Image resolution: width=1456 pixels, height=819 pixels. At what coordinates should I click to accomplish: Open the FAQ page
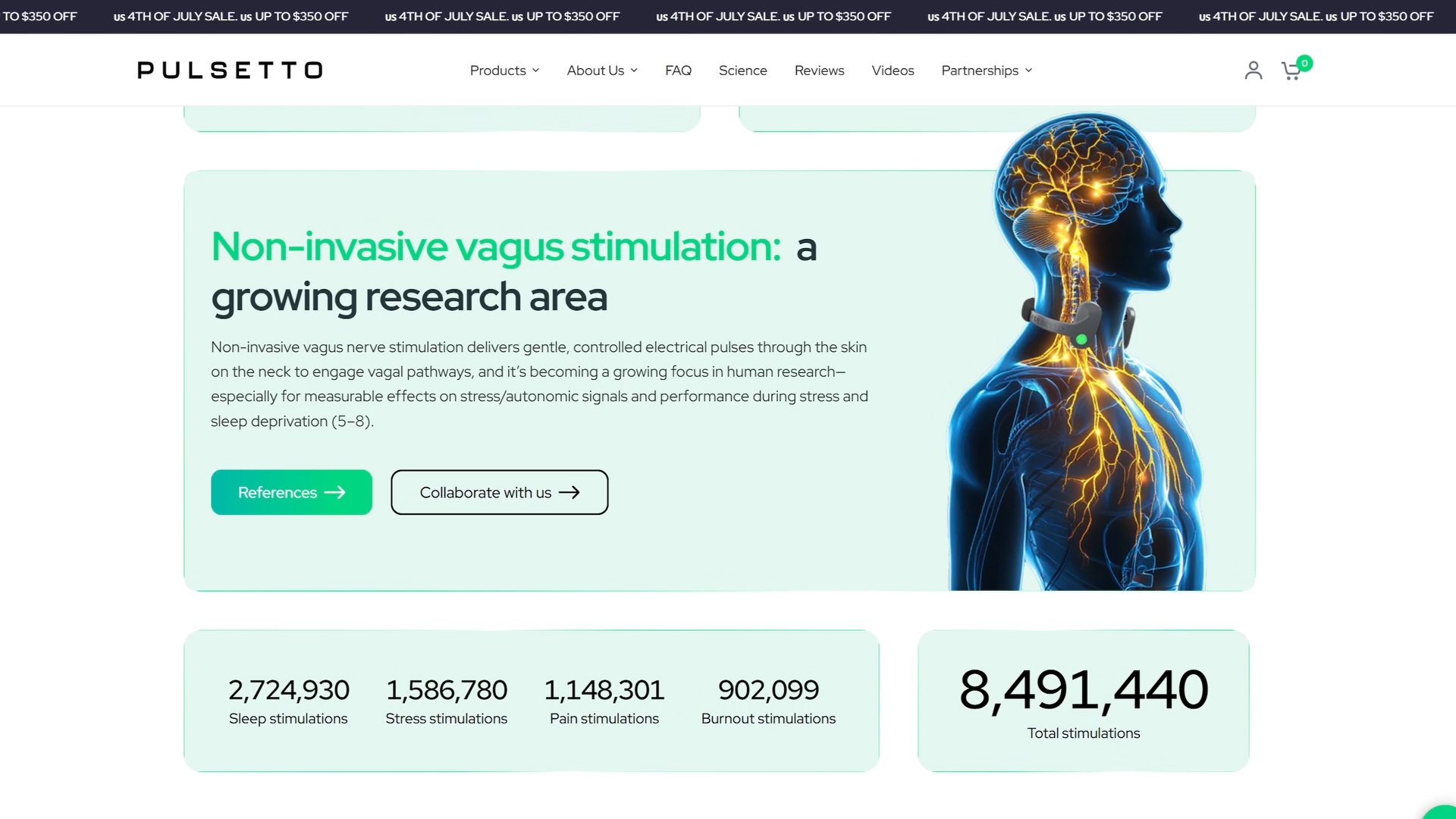(x=678, y=71)
